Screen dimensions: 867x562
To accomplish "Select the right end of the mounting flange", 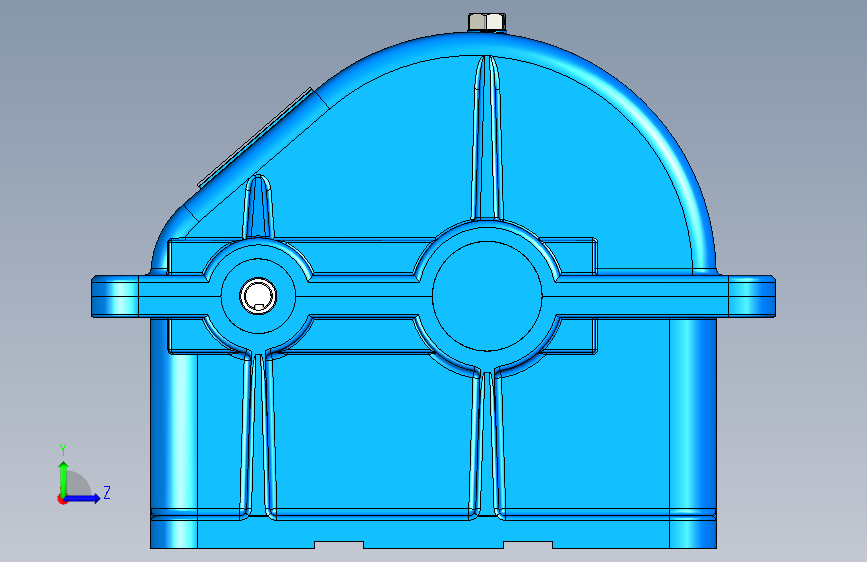I will coord(752,296).
